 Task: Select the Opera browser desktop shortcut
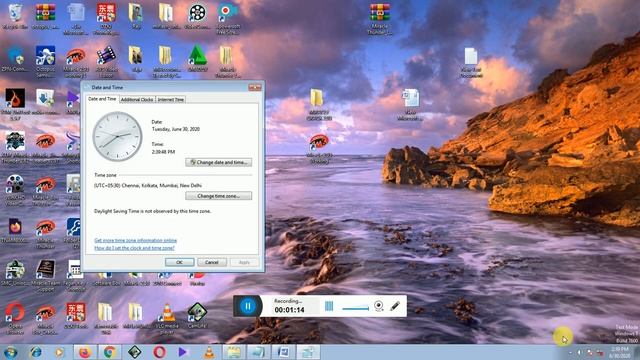(x=15, y=318)
